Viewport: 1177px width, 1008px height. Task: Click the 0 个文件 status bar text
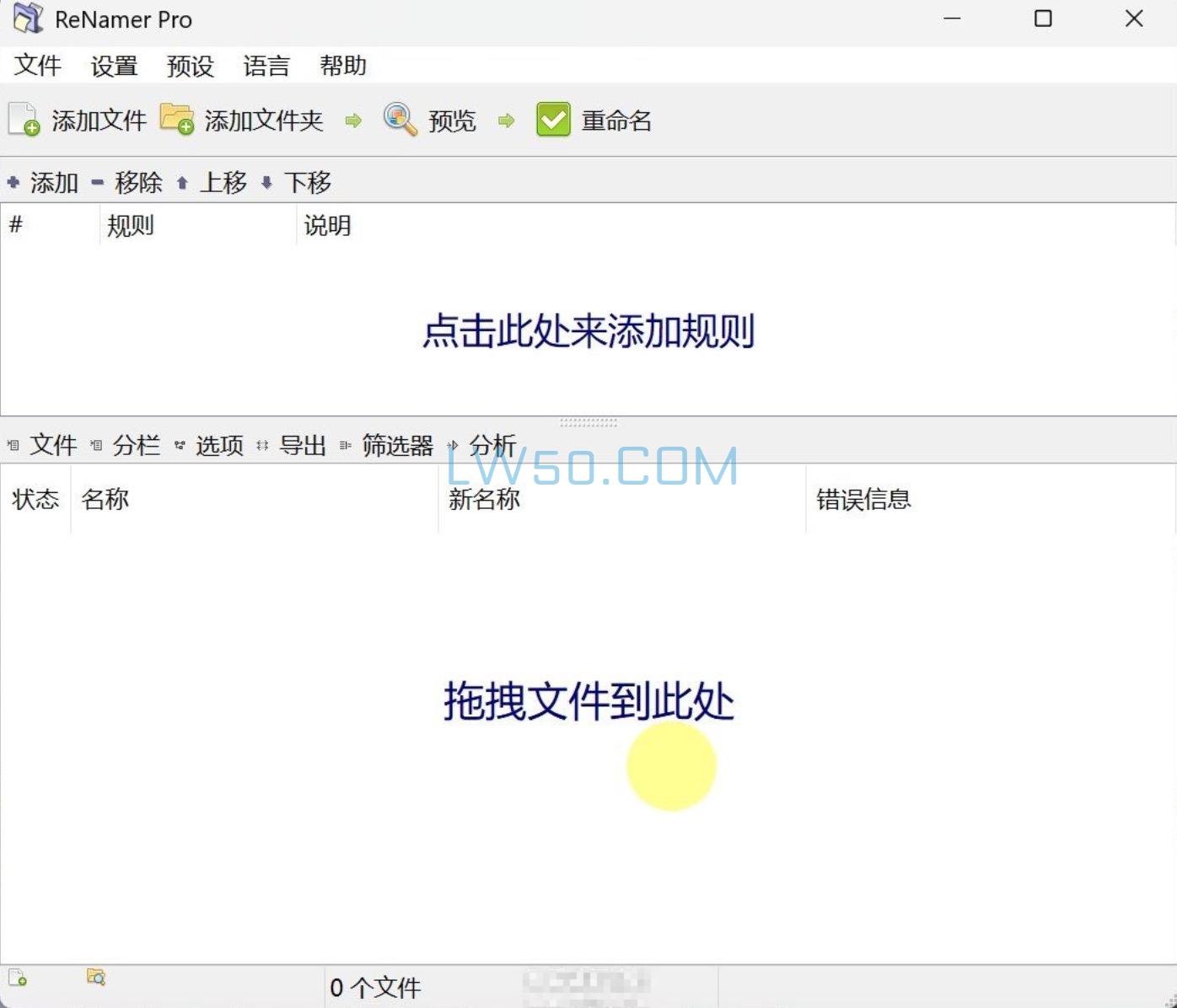coord(375,987)
